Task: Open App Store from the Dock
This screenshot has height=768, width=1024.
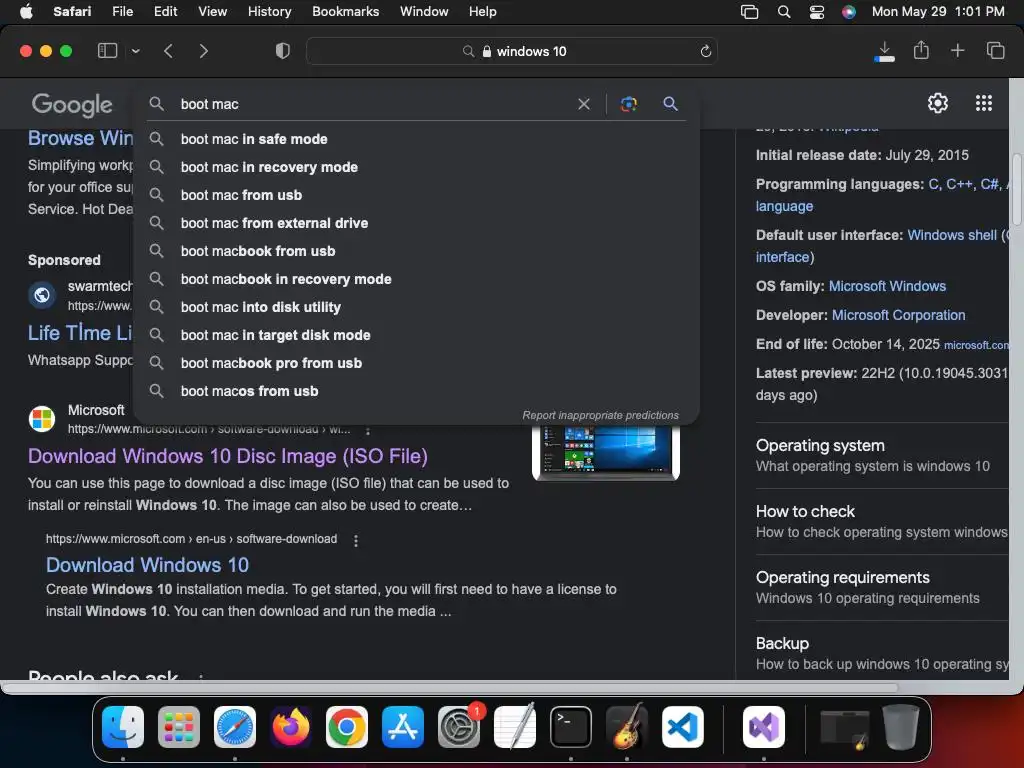Action: (403, 727)
